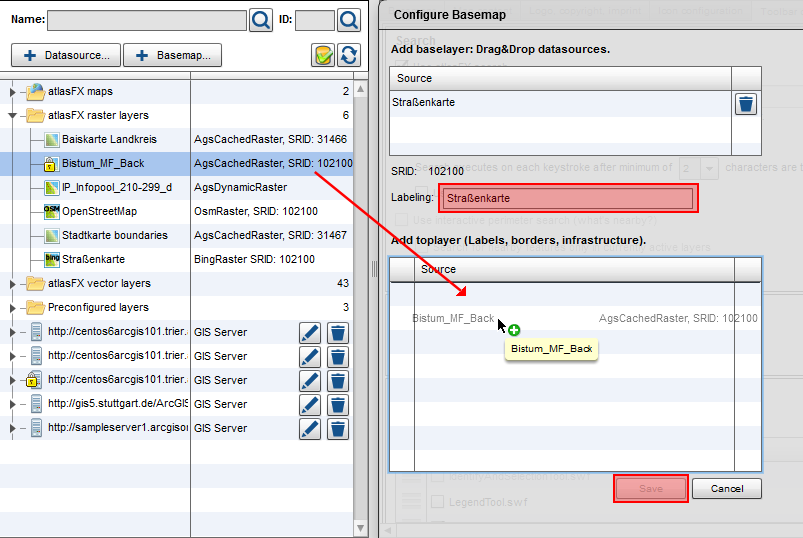Click the search icon beside ID field
The height and width of the screenshot is (538, 803).
click(348, 20)
